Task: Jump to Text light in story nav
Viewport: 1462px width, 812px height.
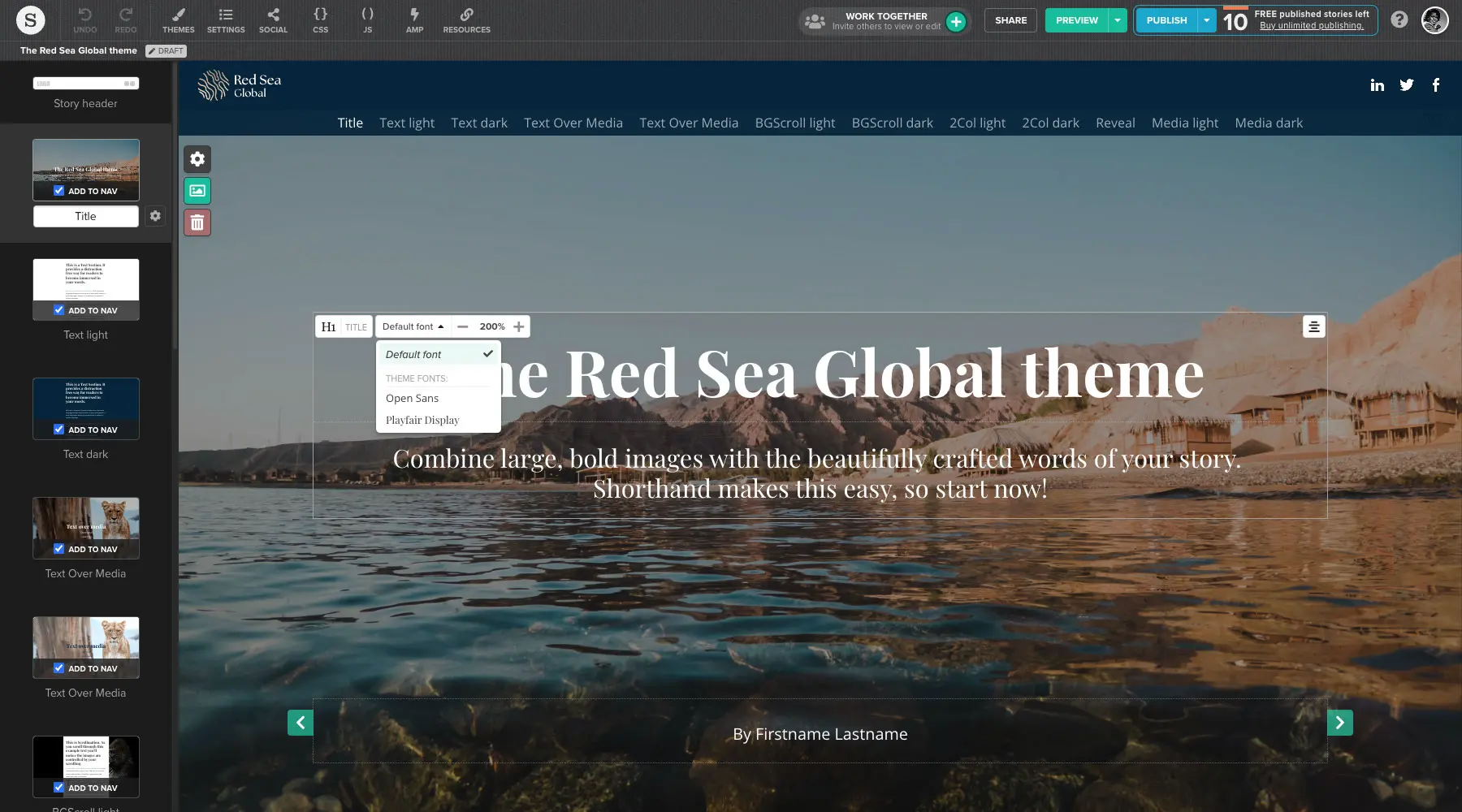Action: pos(407,123)
